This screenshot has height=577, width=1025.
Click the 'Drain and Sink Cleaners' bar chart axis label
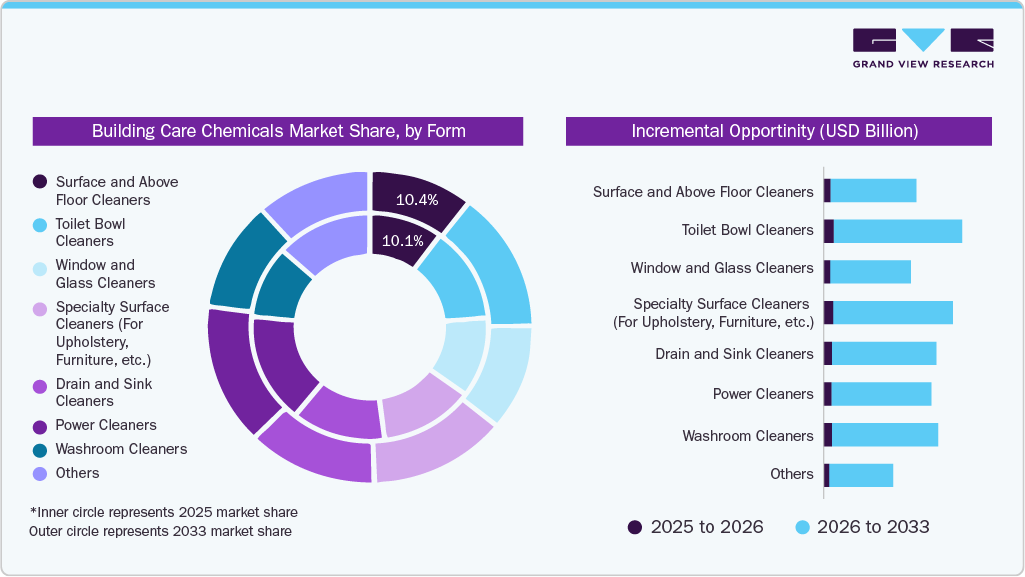[x=734, y=354]
